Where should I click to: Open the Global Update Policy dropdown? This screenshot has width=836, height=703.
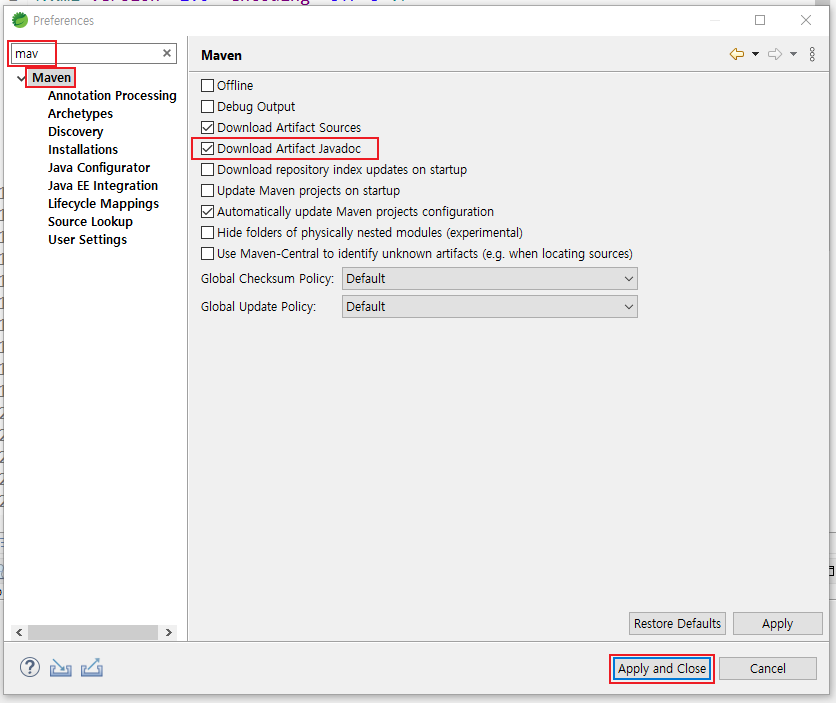pos(489,306)
